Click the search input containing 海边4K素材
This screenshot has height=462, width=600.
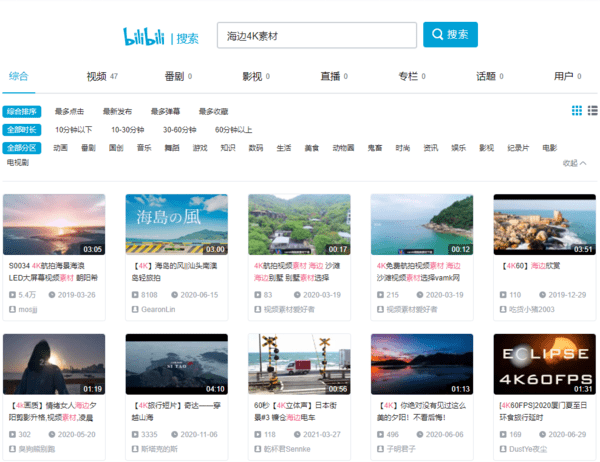(315, 35)
